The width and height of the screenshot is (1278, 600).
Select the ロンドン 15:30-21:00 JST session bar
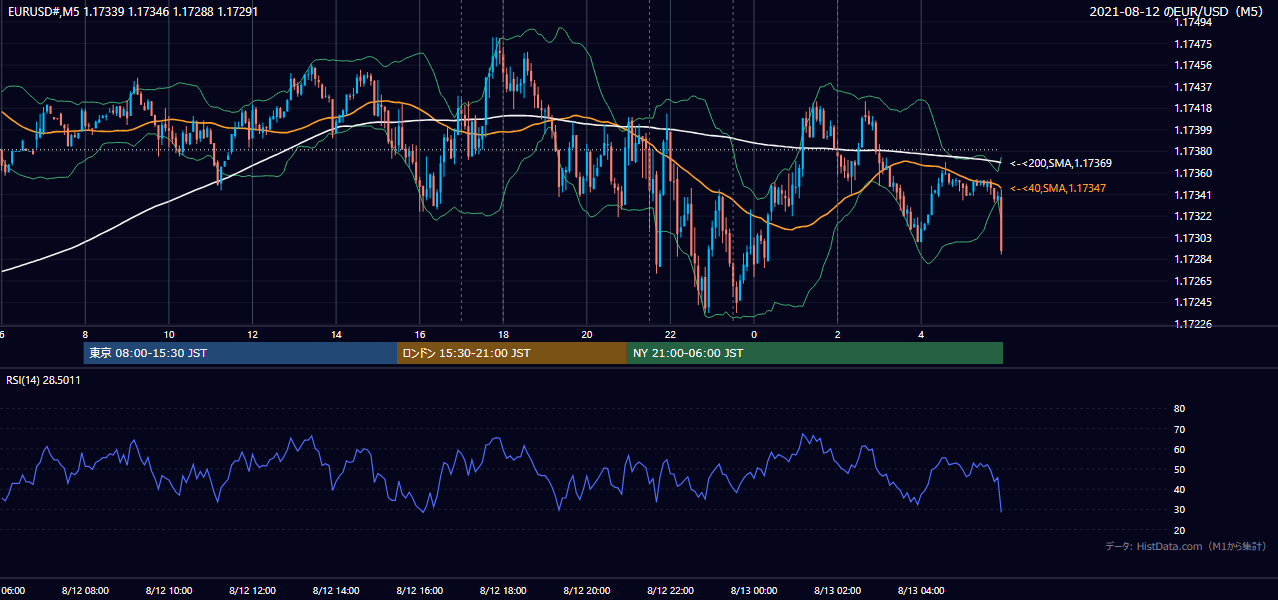click(x=512, y=353)
